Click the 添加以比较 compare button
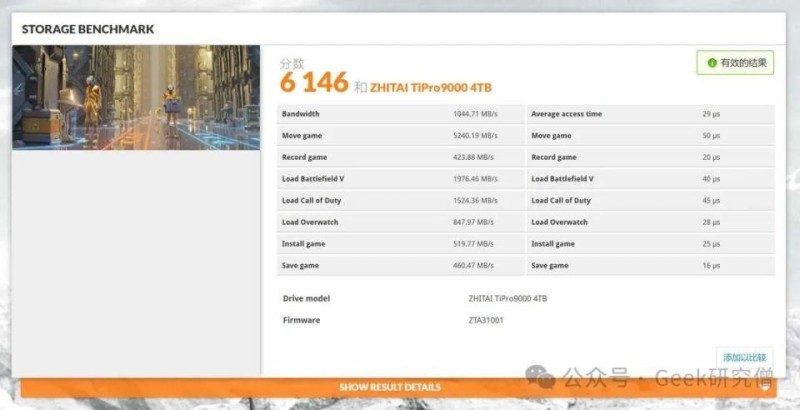Viewport: 800px width, 410px height. tap(744, 357)
